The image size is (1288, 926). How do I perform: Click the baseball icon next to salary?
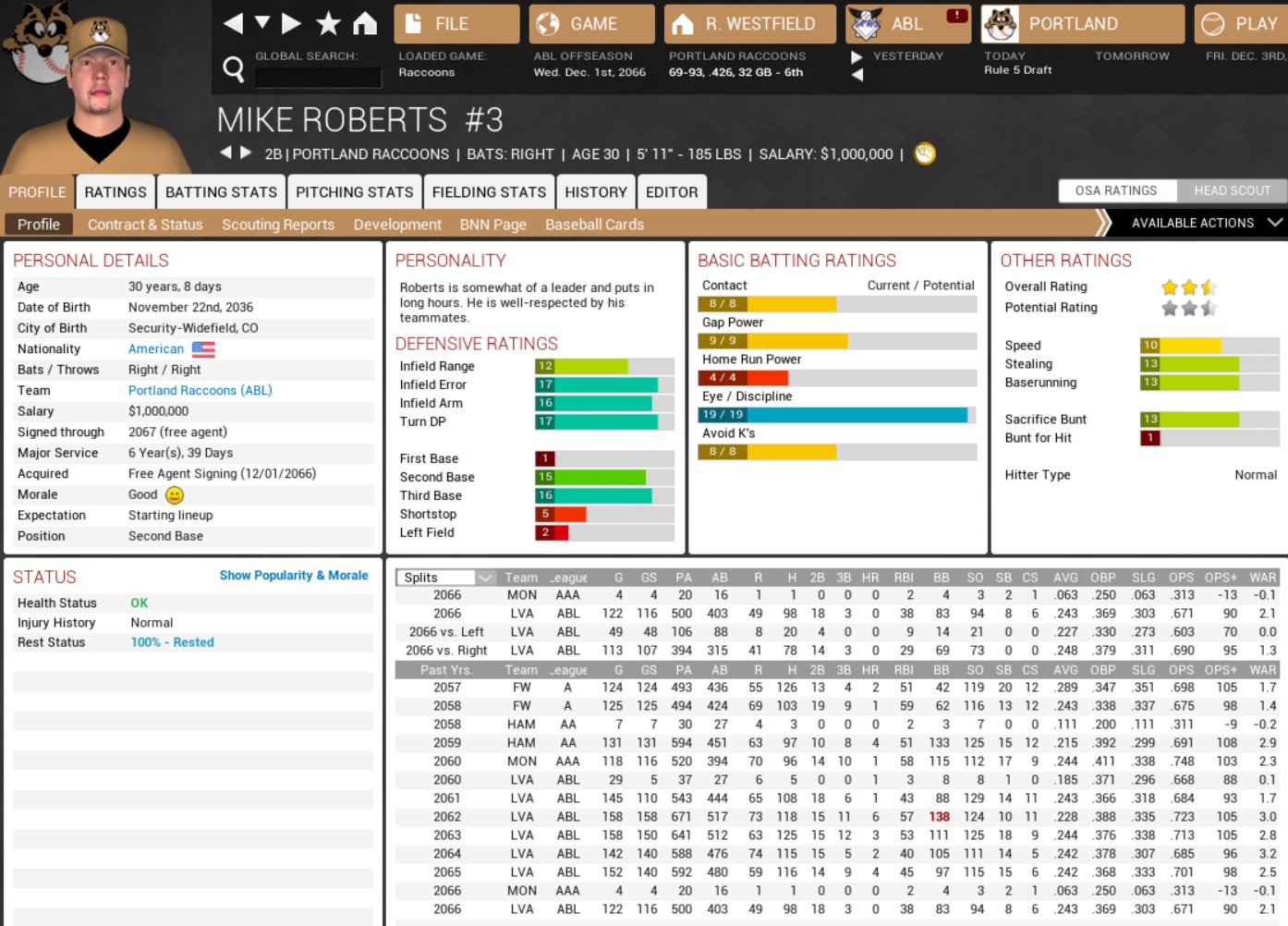click(x=924, y=154)
